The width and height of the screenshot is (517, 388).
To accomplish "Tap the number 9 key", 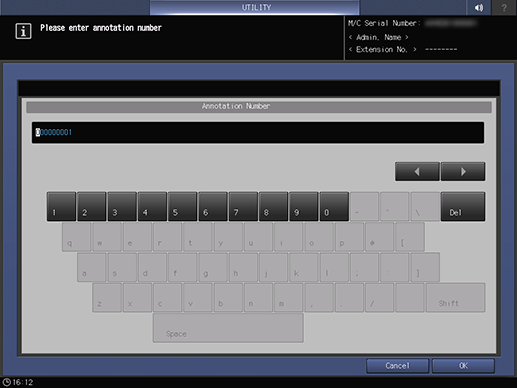I will click(x=304, y=206).
